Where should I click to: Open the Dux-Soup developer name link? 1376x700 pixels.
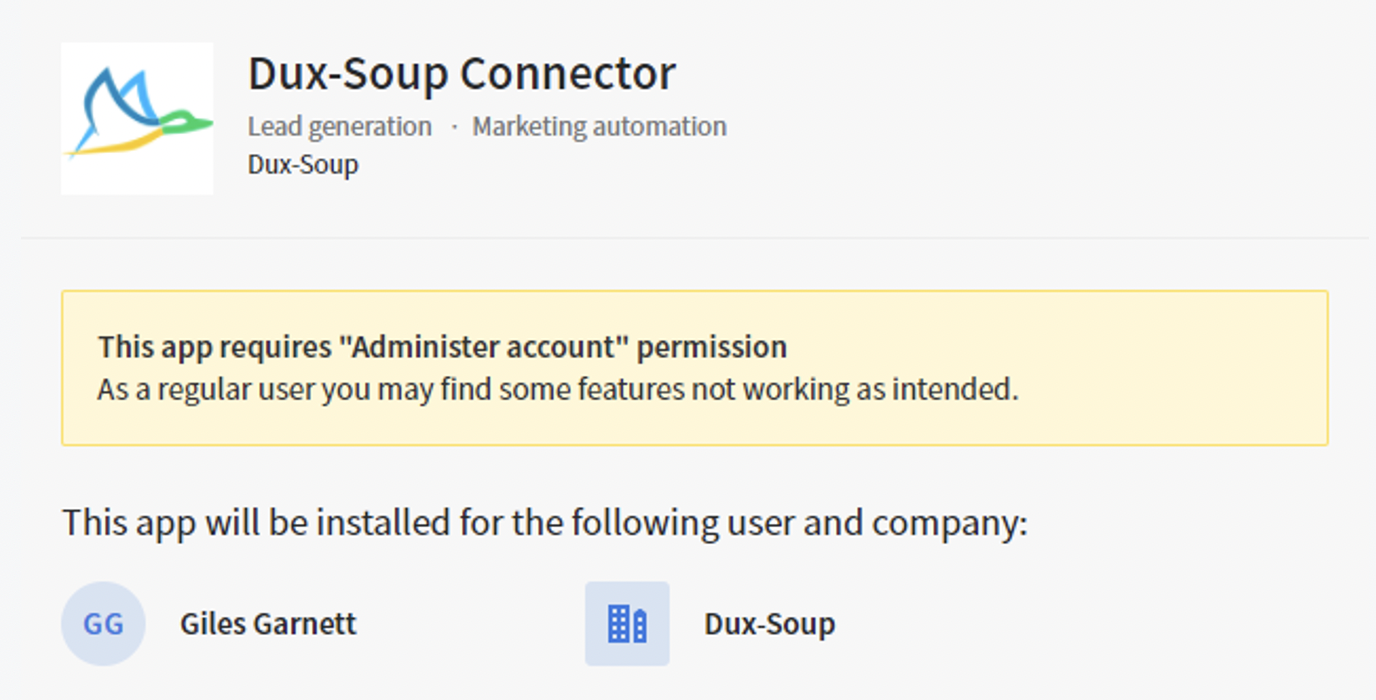click(x=303, y=164)
